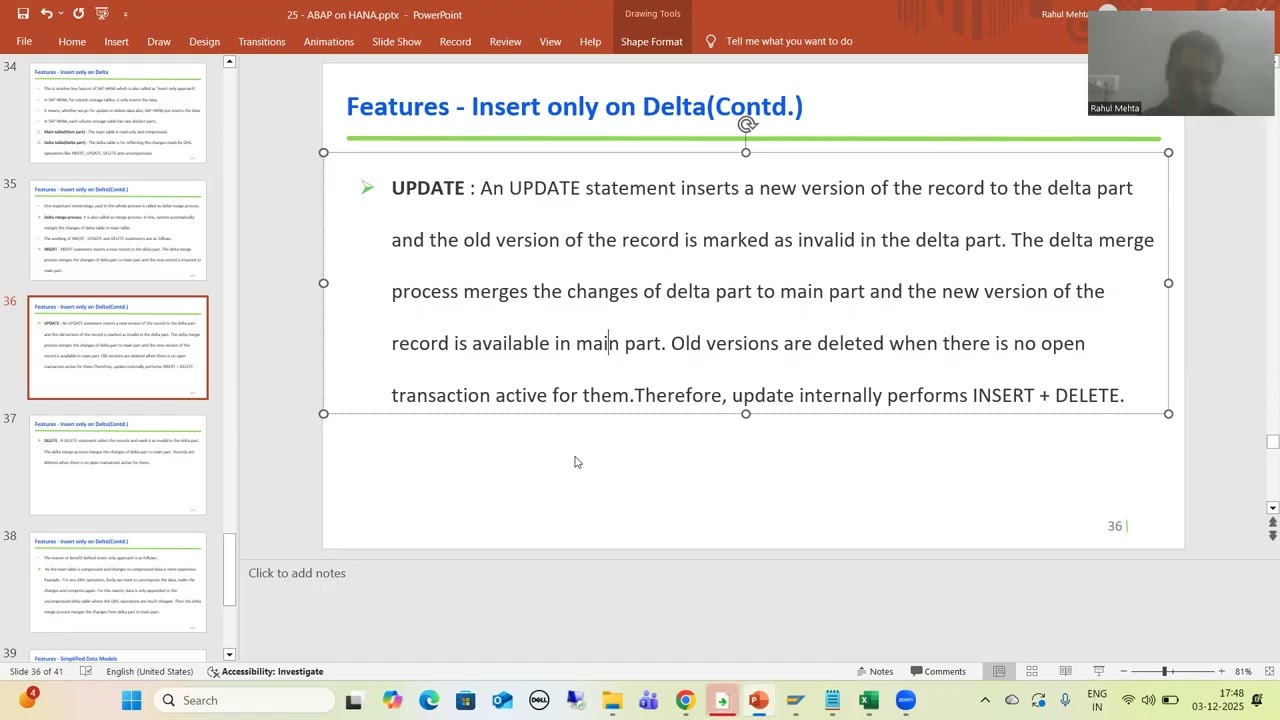This screenshot has height=720, width=1280.
Task: Click the Undo arrow icon
Action: coord(46,14)
